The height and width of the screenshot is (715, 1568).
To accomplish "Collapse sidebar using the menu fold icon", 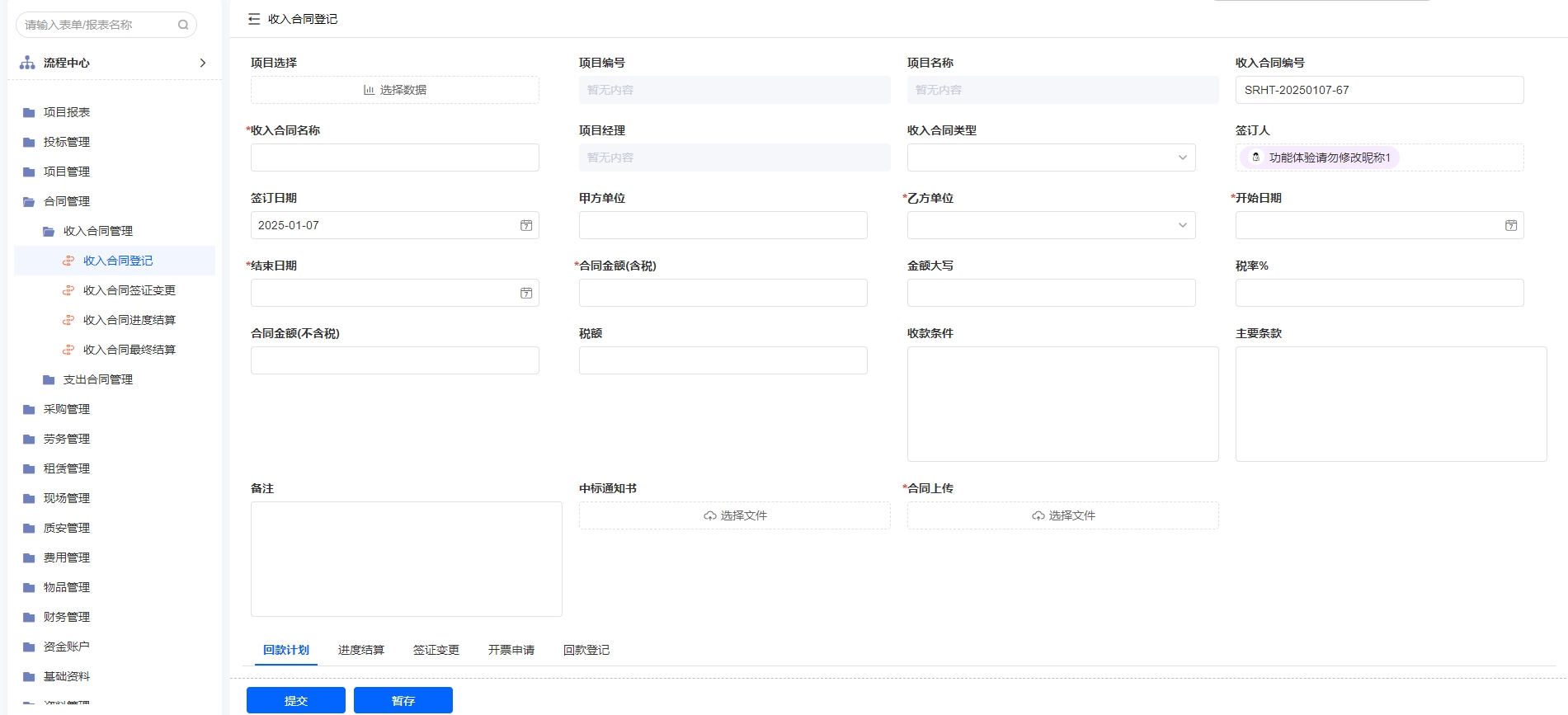I will tap(254, 19).
